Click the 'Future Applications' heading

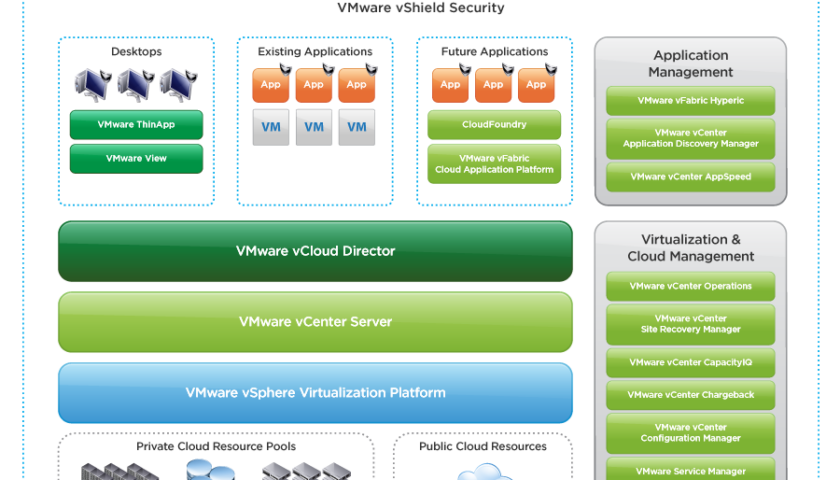click(494, 52)
